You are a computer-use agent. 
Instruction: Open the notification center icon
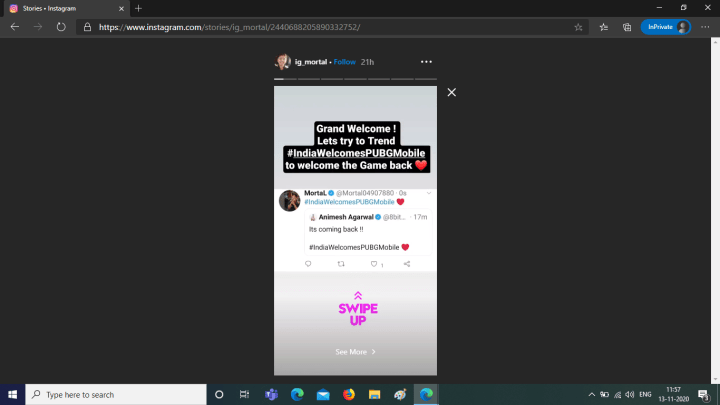(x=704, y=394)
